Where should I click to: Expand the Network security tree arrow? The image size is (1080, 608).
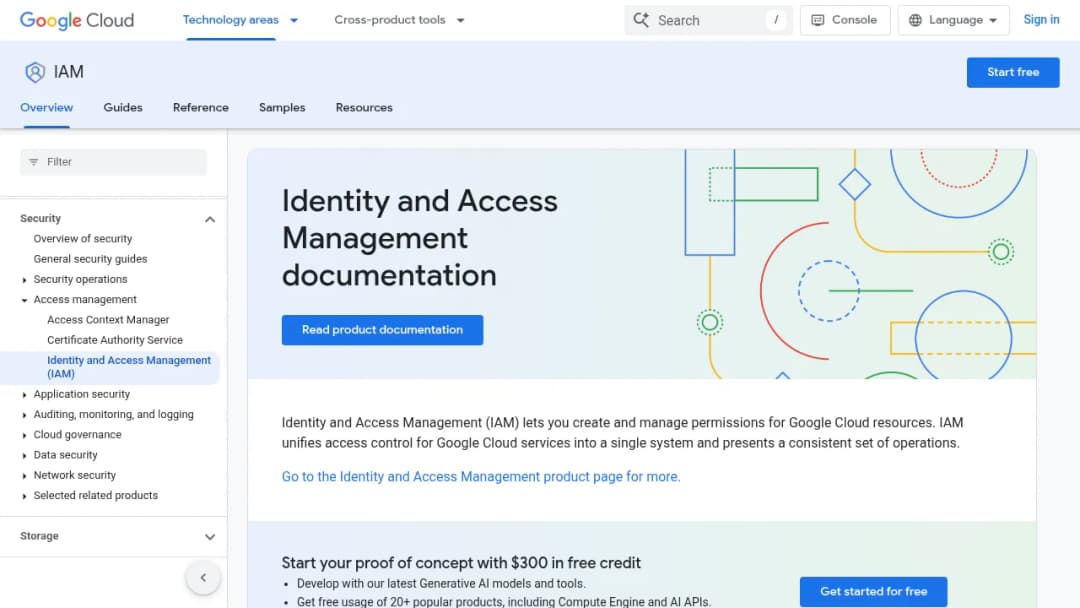point(24,476)
